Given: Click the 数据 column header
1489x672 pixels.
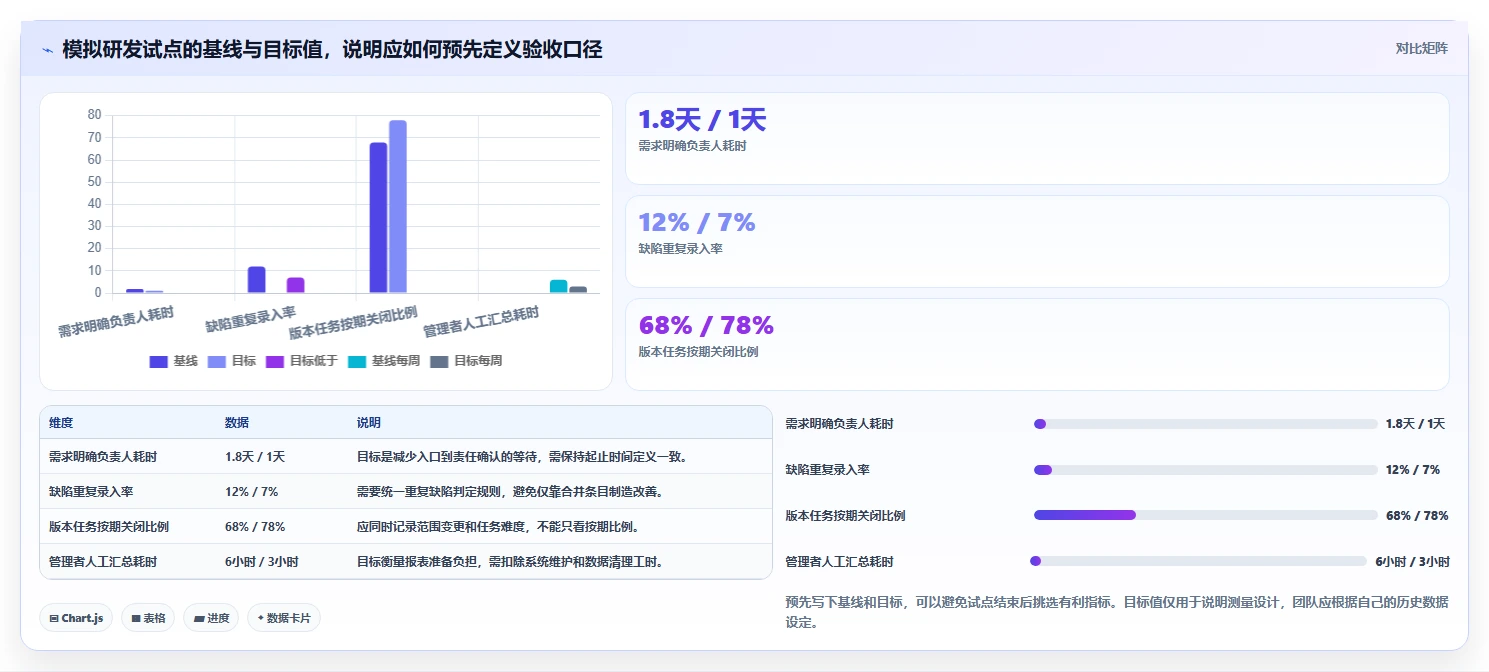Looking at the screenshot, I should click(237, 423).
